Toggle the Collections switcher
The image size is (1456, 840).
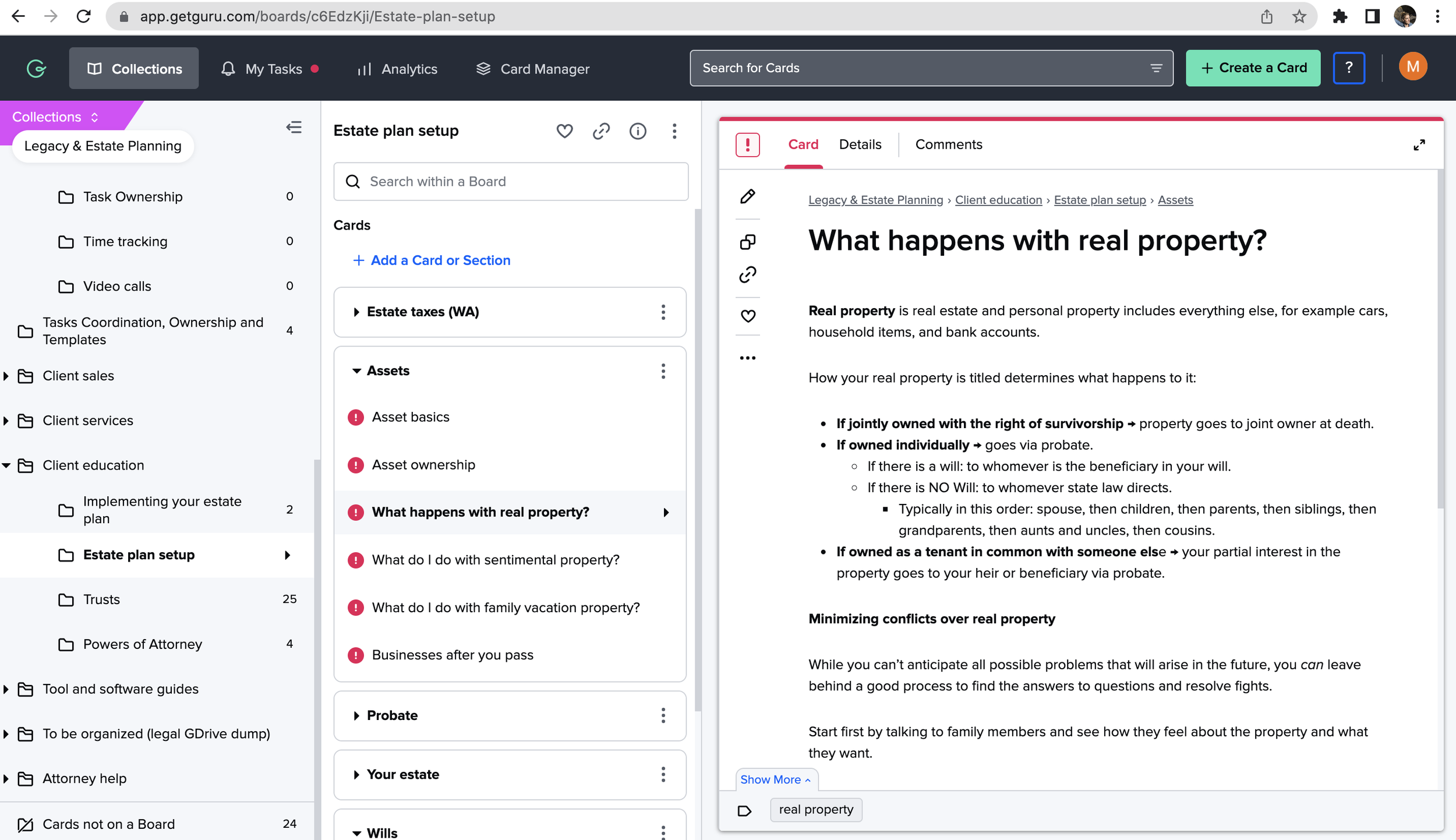tap(55, 117)
